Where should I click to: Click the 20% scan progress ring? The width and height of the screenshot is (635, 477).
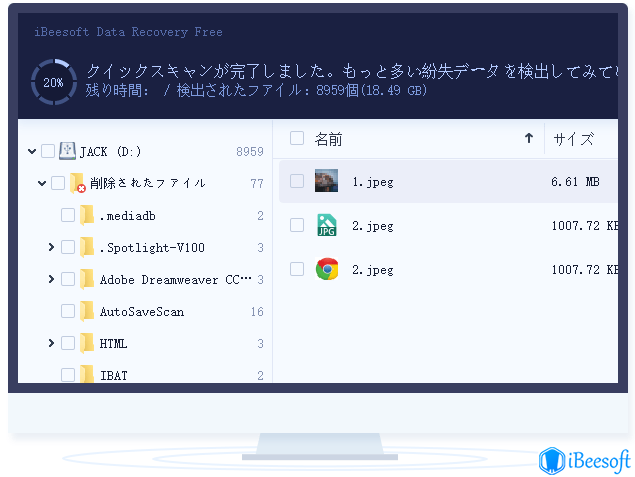click(x=53, y=82)
